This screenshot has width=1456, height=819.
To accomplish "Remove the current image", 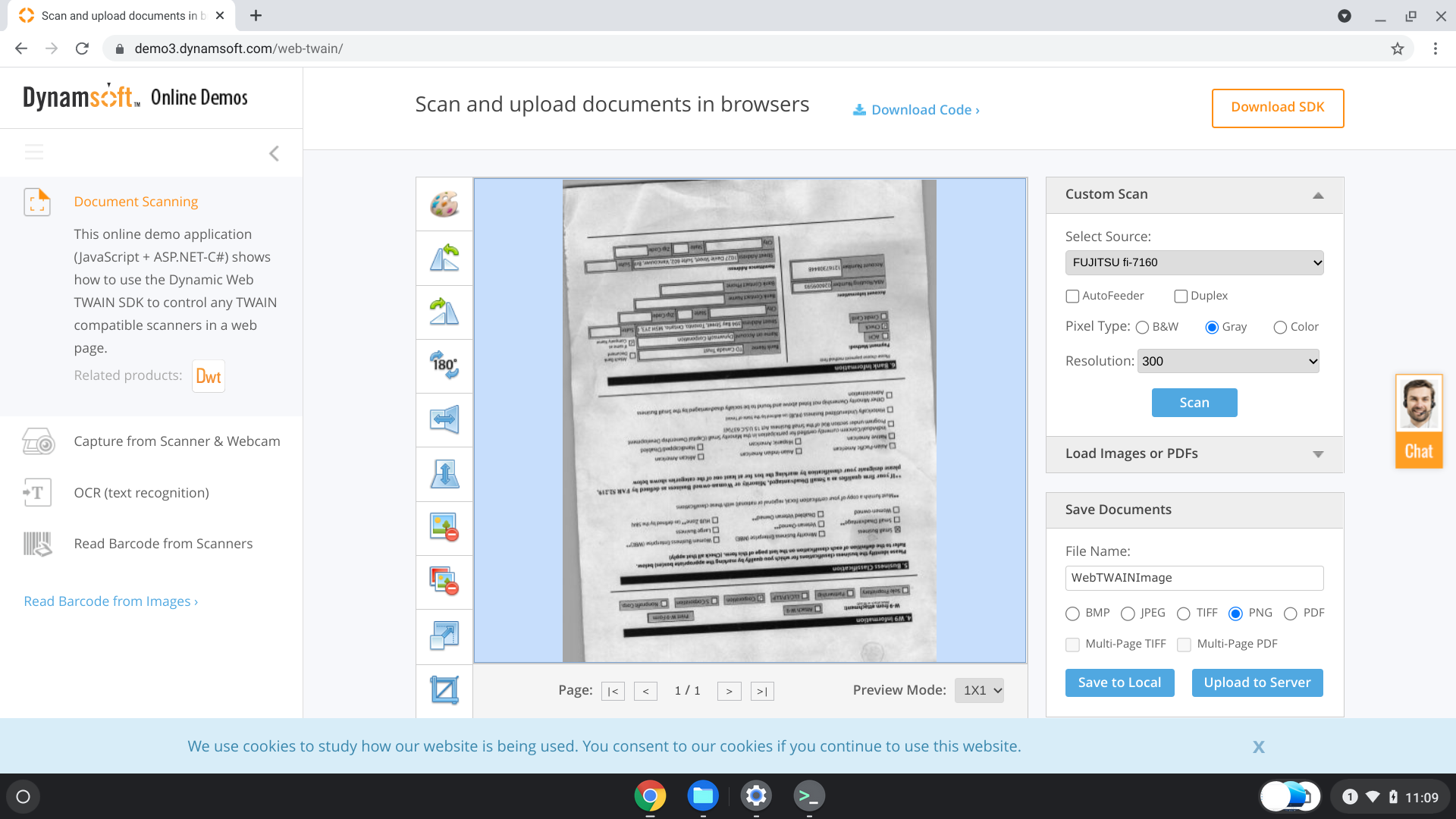I will (444, 528).
